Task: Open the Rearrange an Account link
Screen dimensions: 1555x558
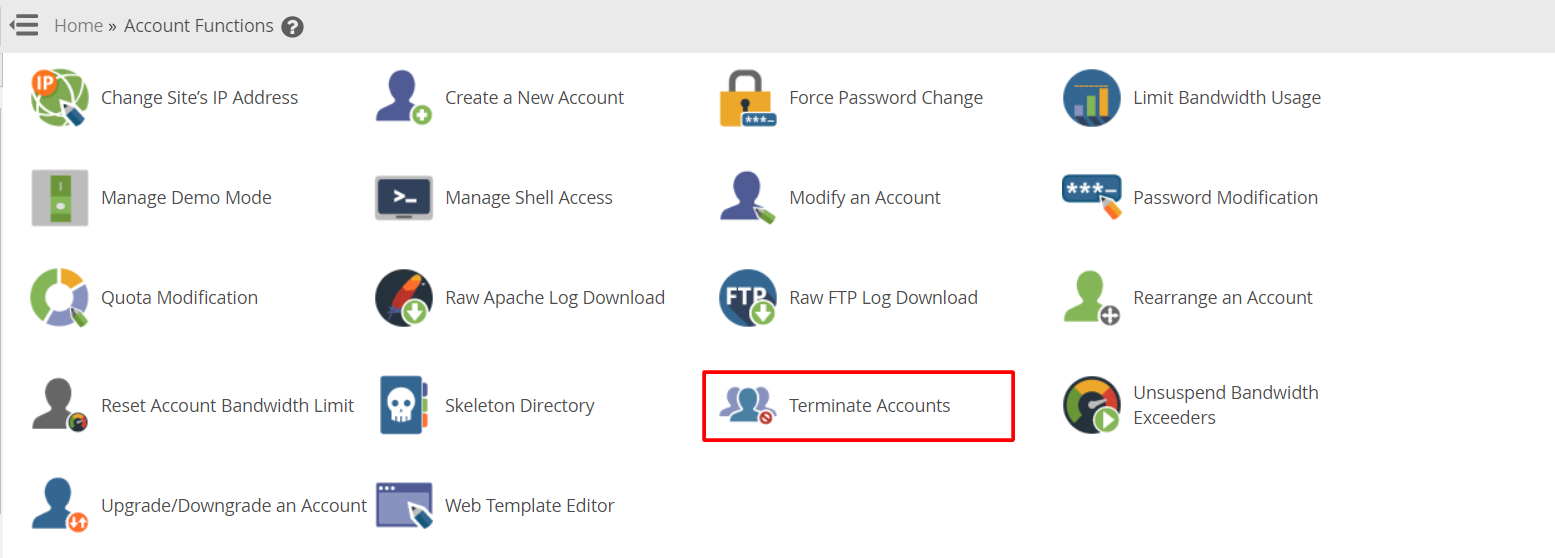Action: (x=1223, y=298)
